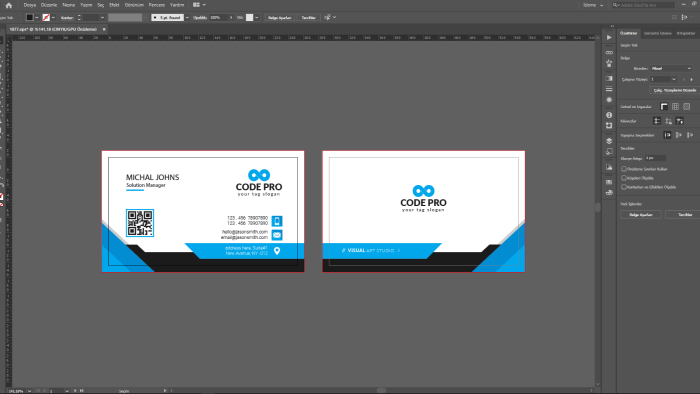Open the Asset Export icon below Layers
The width and height of the screenshot is (700, 394).
coord(609,152)
